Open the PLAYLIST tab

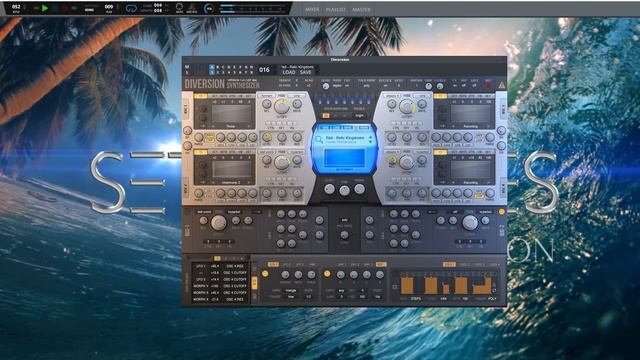click(x=336, y=9)
